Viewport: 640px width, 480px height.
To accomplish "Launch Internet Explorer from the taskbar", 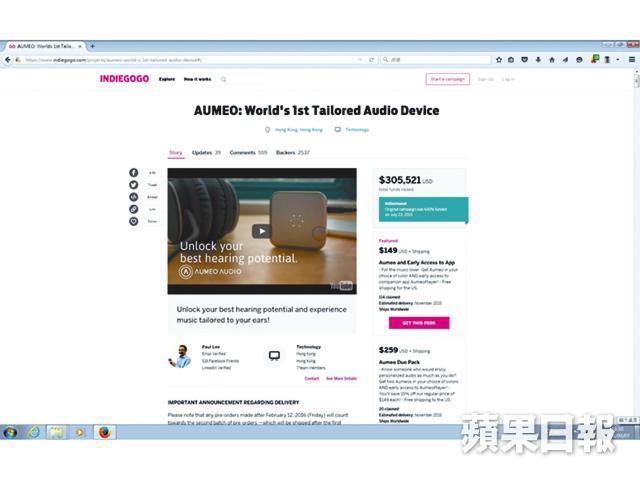I will click(34, 432).
